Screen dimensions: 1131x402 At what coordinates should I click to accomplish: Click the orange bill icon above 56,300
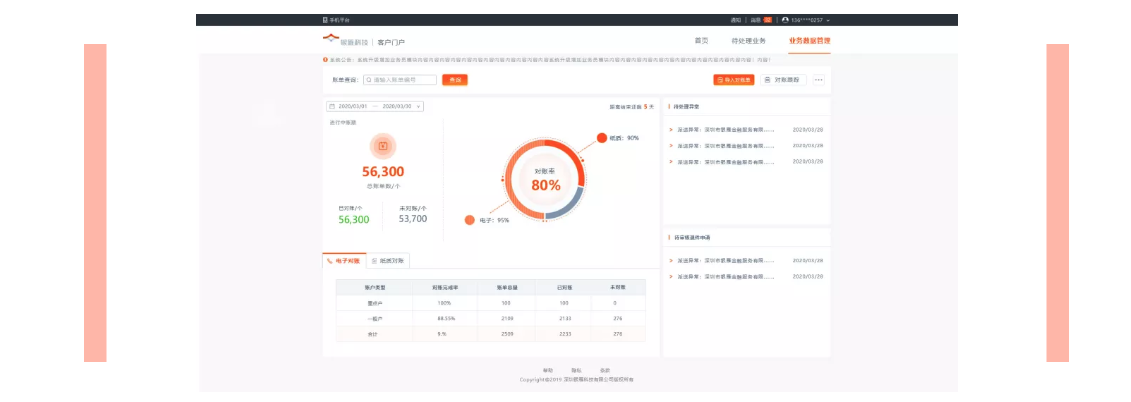382,146
